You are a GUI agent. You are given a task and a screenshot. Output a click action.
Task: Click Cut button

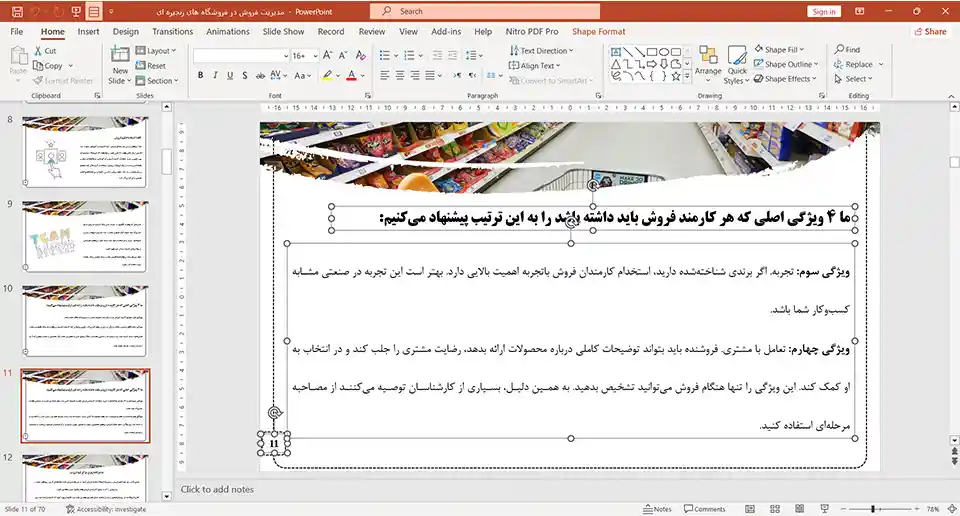point(45,51)
